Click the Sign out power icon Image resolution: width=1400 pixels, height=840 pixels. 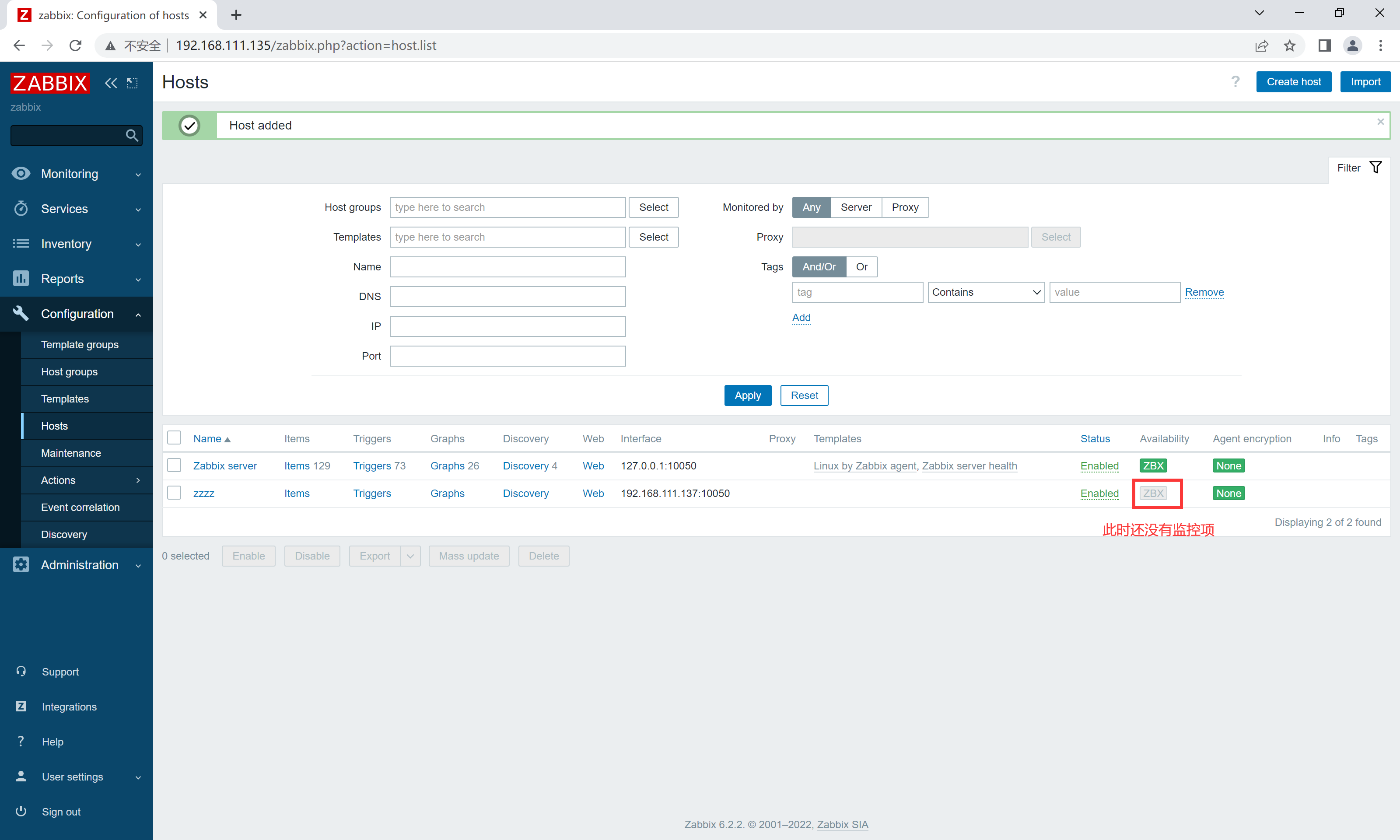pos(21,811)
